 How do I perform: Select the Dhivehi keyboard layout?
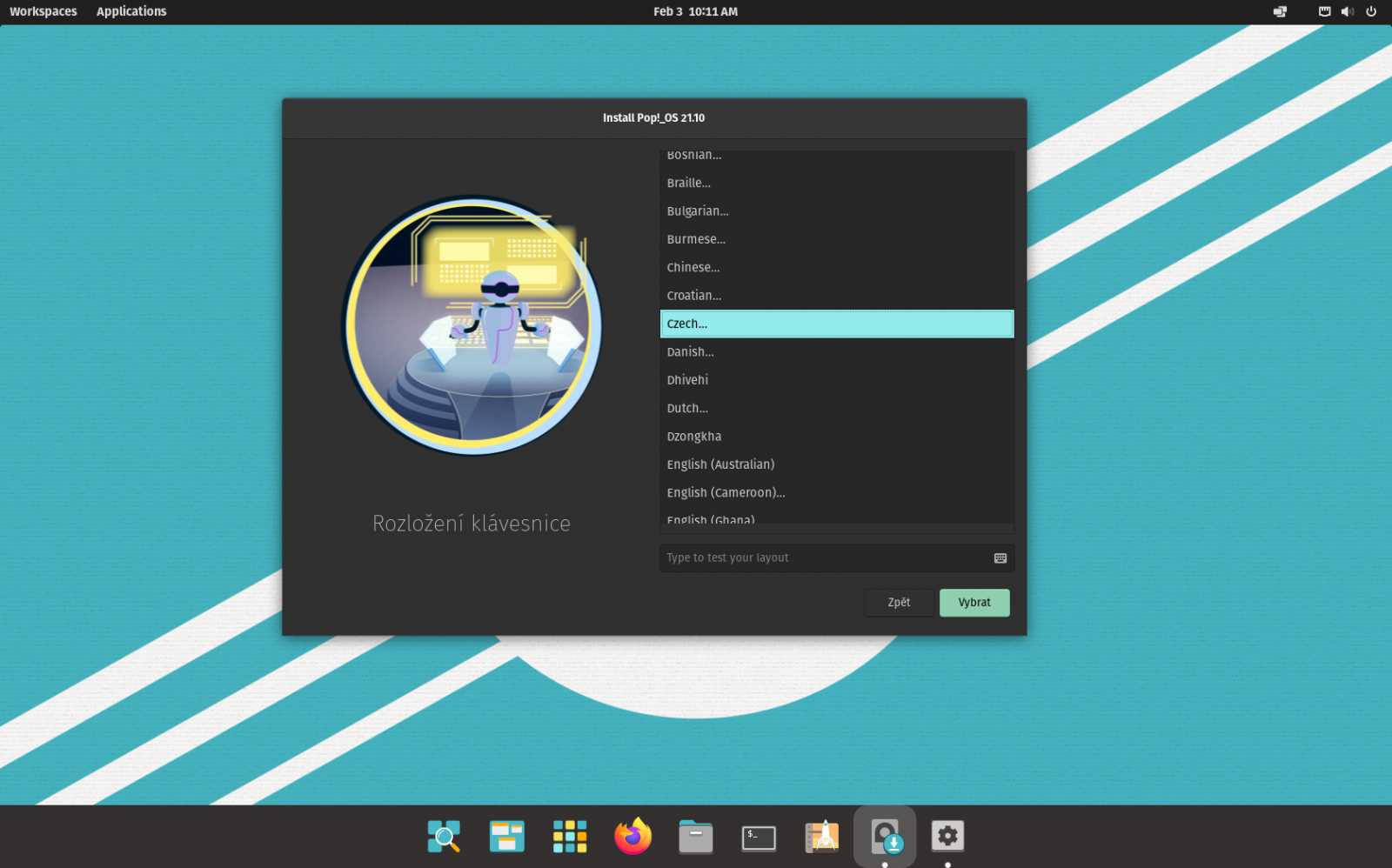pyautogui.click(x=837, y=380)
